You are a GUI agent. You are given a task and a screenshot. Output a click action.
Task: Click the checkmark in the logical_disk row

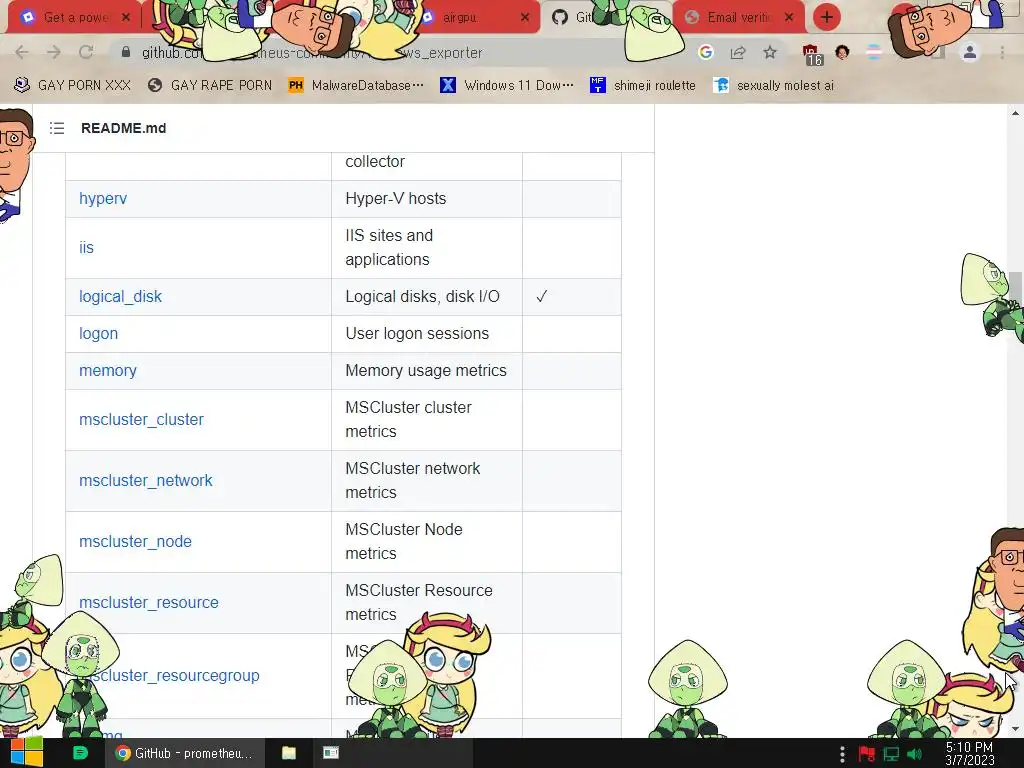click(541, 296)
